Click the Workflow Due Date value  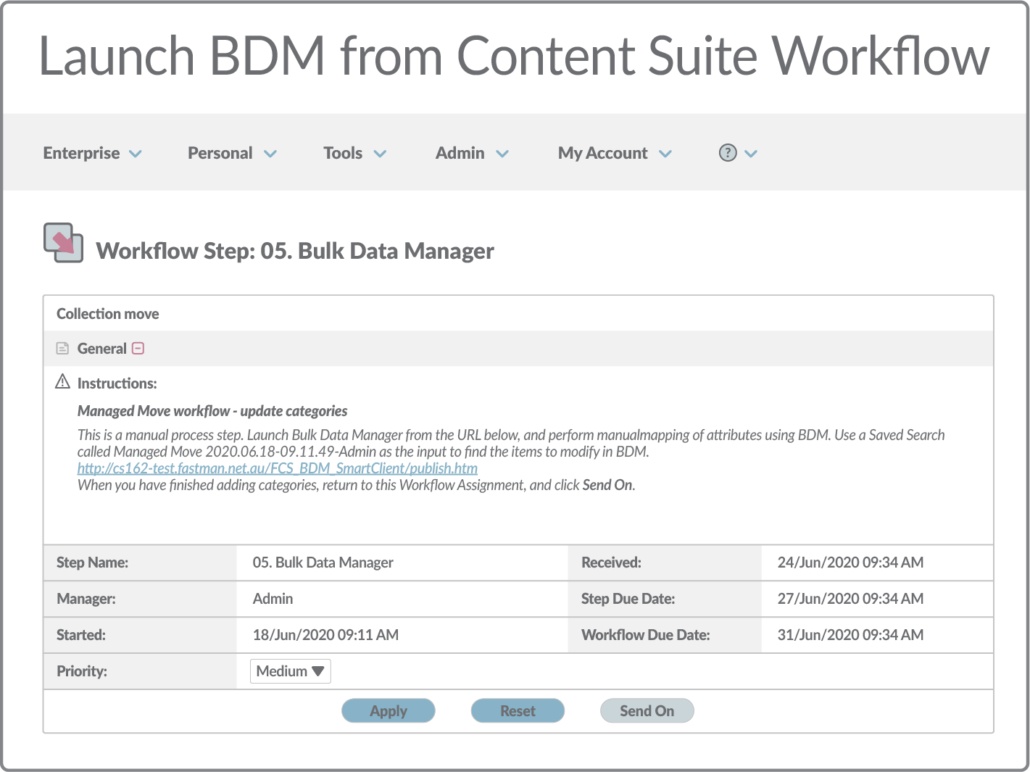[850, 634]
